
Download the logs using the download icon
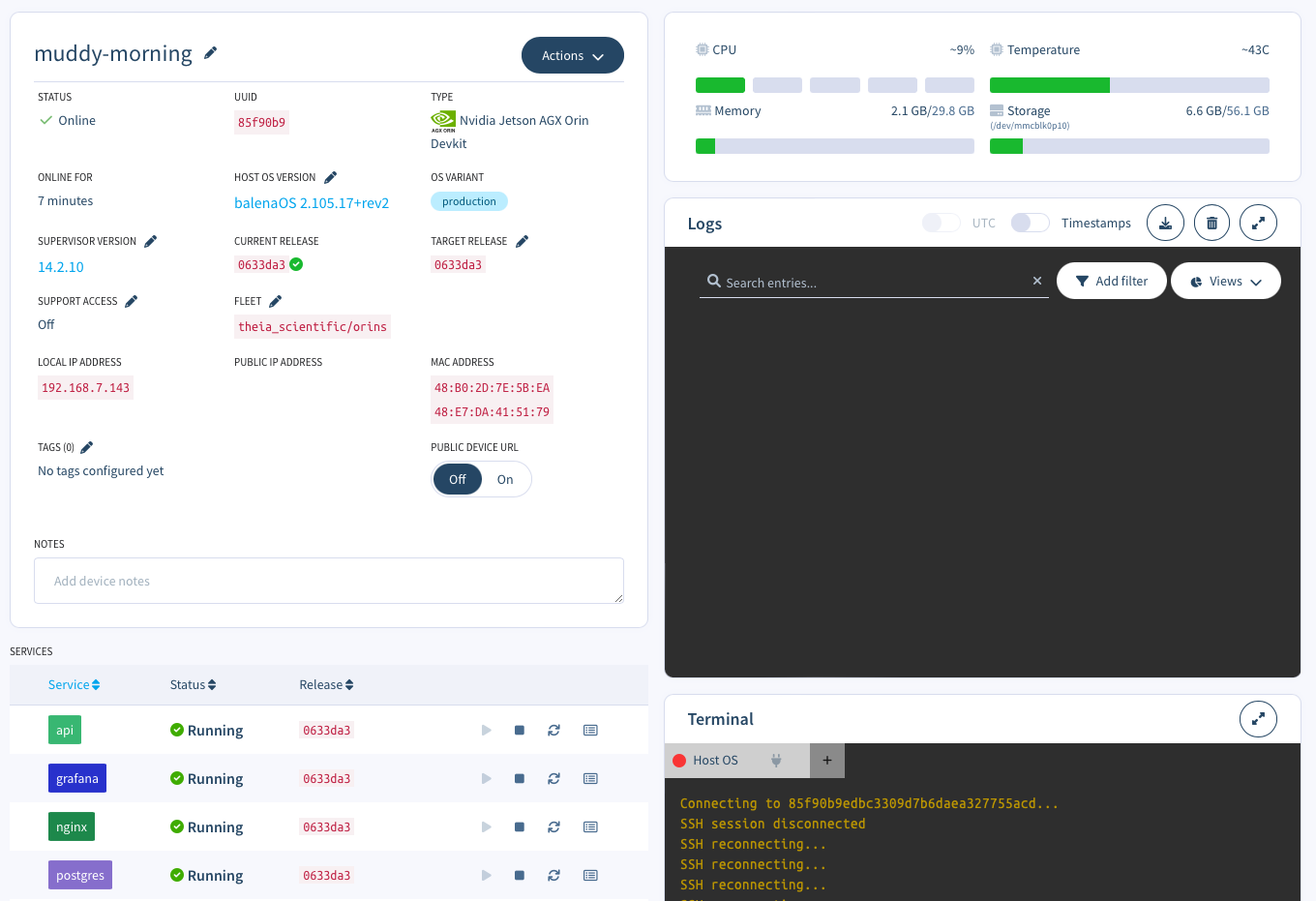[x=1165, y=223]
